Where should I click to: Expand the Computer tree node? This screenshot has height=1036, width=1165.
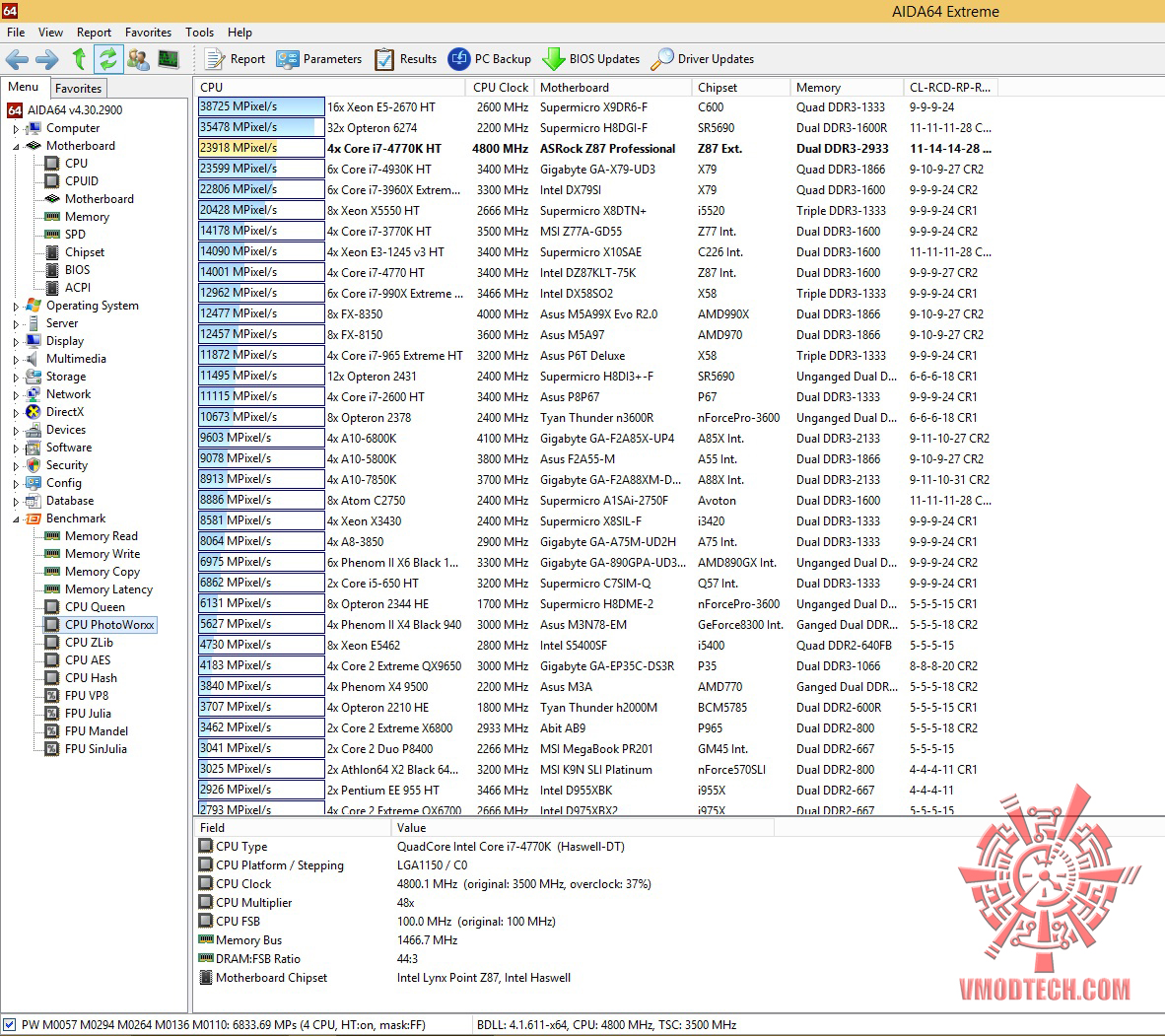16,128
